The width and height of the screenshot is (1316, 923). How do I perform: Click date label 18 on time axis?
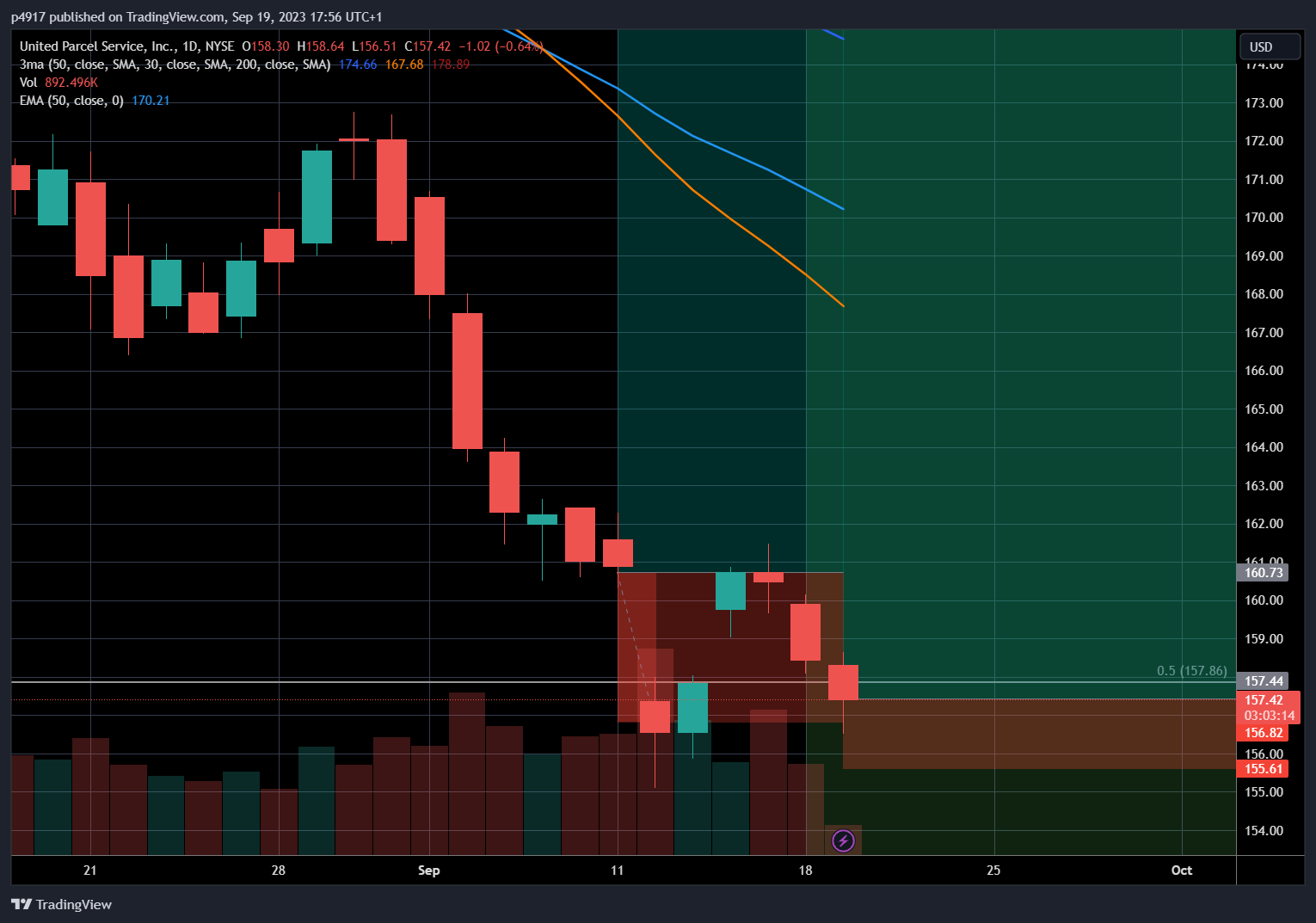click(x=805, y=871)
